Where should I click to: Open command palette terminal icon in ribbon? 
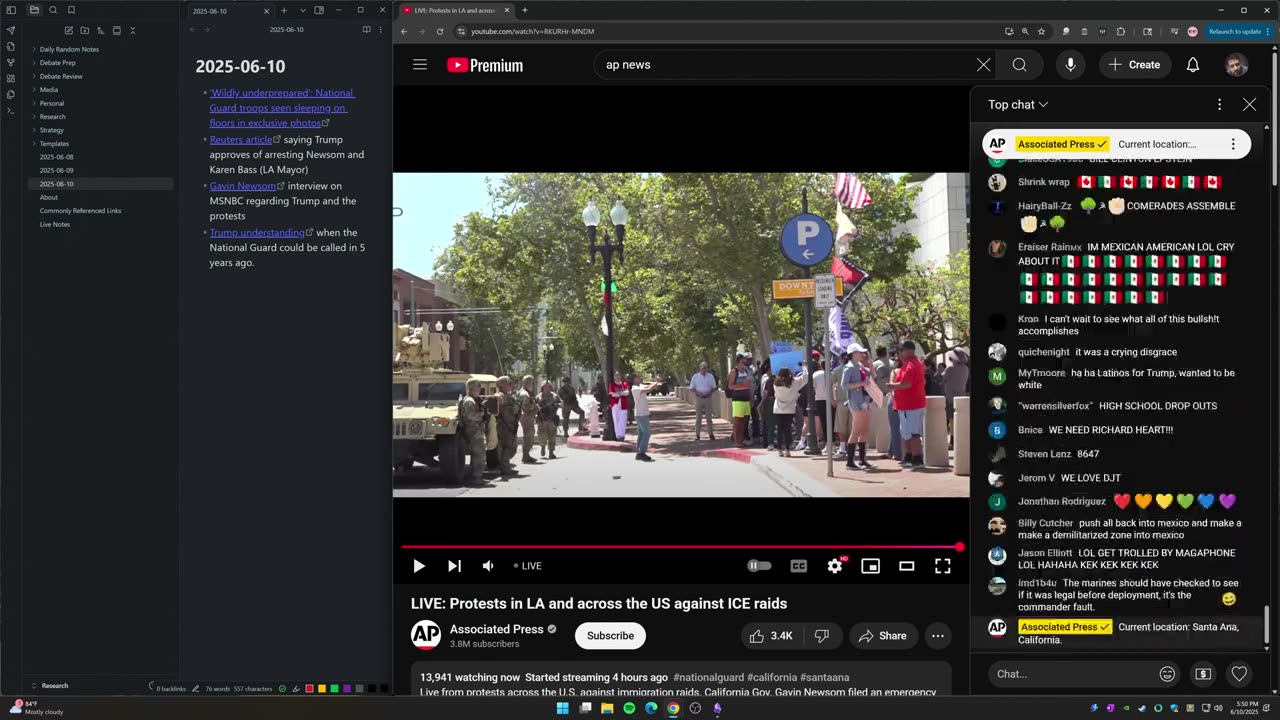click(11, 110)
